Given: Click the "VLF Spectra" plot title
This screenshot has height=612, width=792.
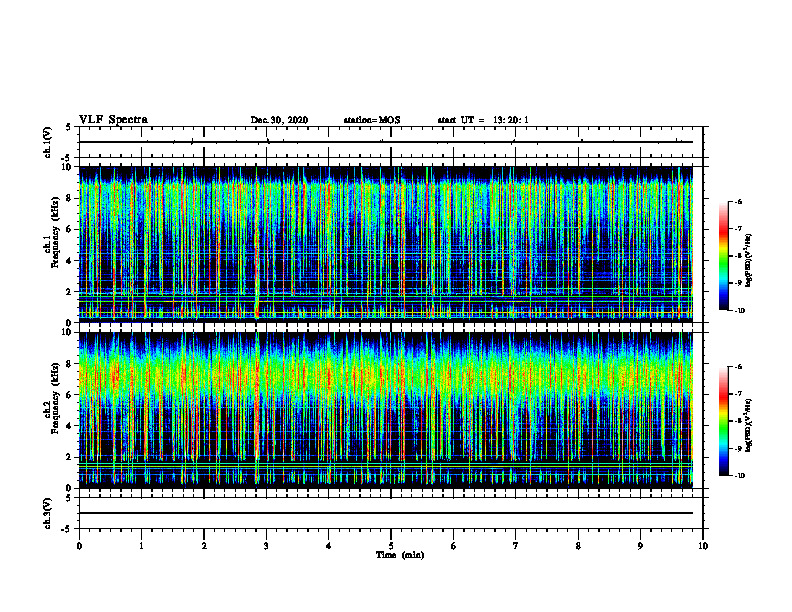Looking at the screenshot, I should (113, 120).
